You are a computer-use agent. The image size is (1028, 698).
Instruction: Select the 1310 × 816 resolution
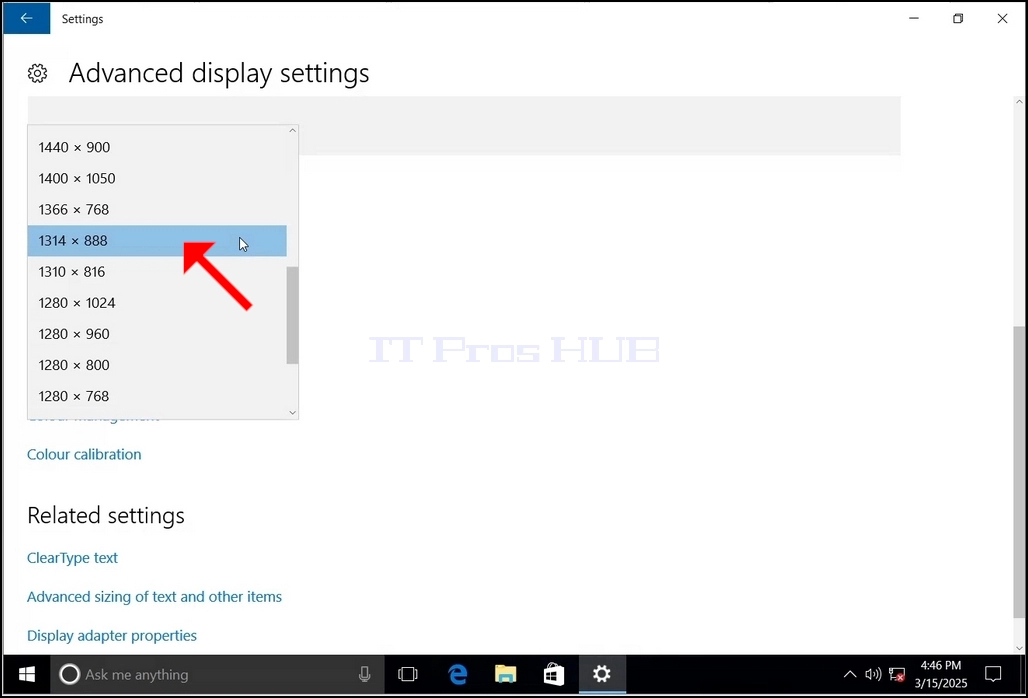pyautogui.click(x=157, y=272)
